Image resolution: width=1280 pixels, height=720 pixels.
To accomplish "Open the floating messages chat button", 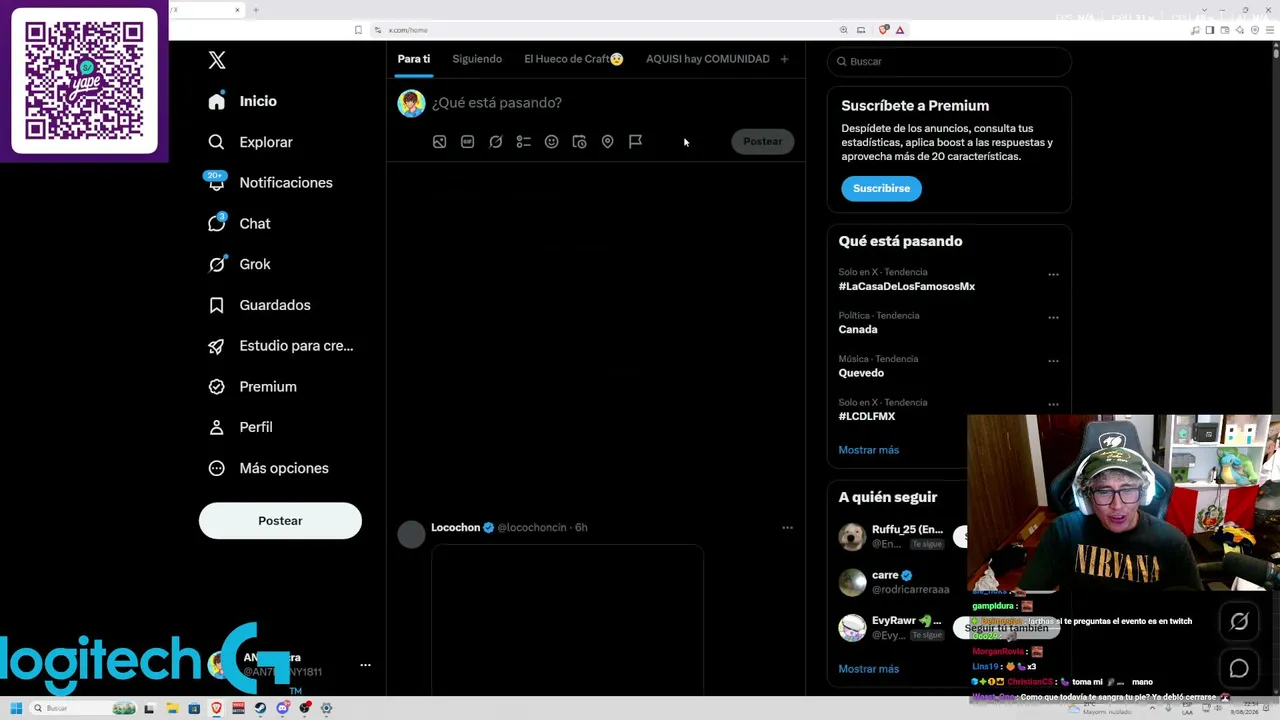I will [x=1239, y=669].
